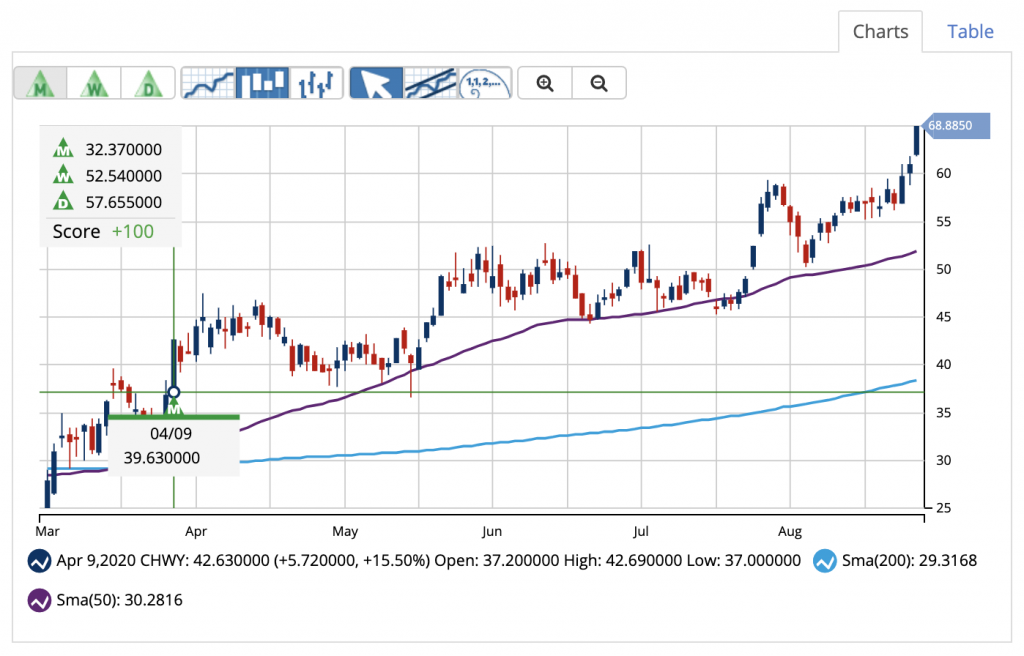1024x656 pixels.
Task: Select the OHLC bar chart style icon
Action: [x=317, y=83]
